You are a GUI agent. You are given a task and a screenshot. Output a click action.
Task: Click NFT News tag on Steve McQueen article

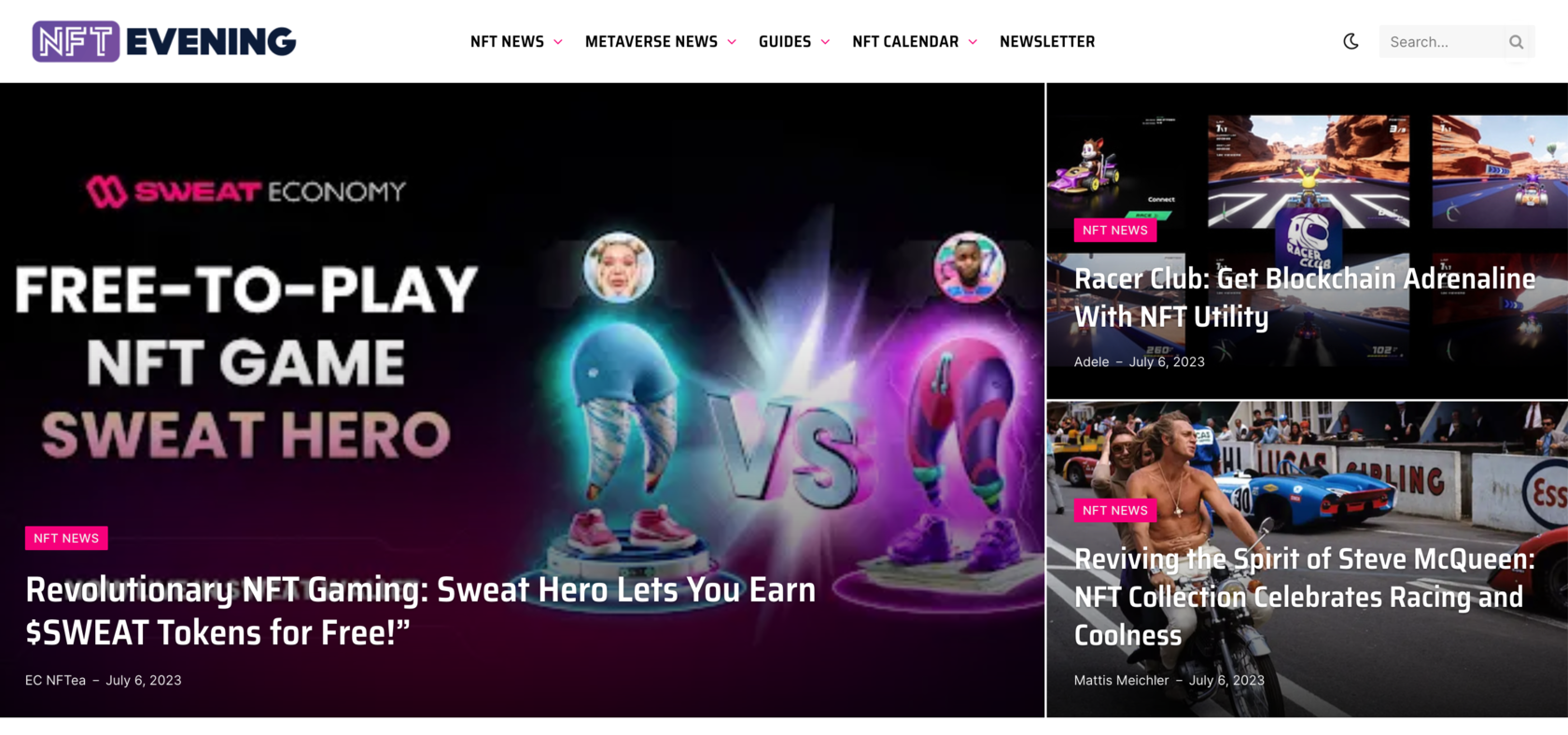(1115, 510)
